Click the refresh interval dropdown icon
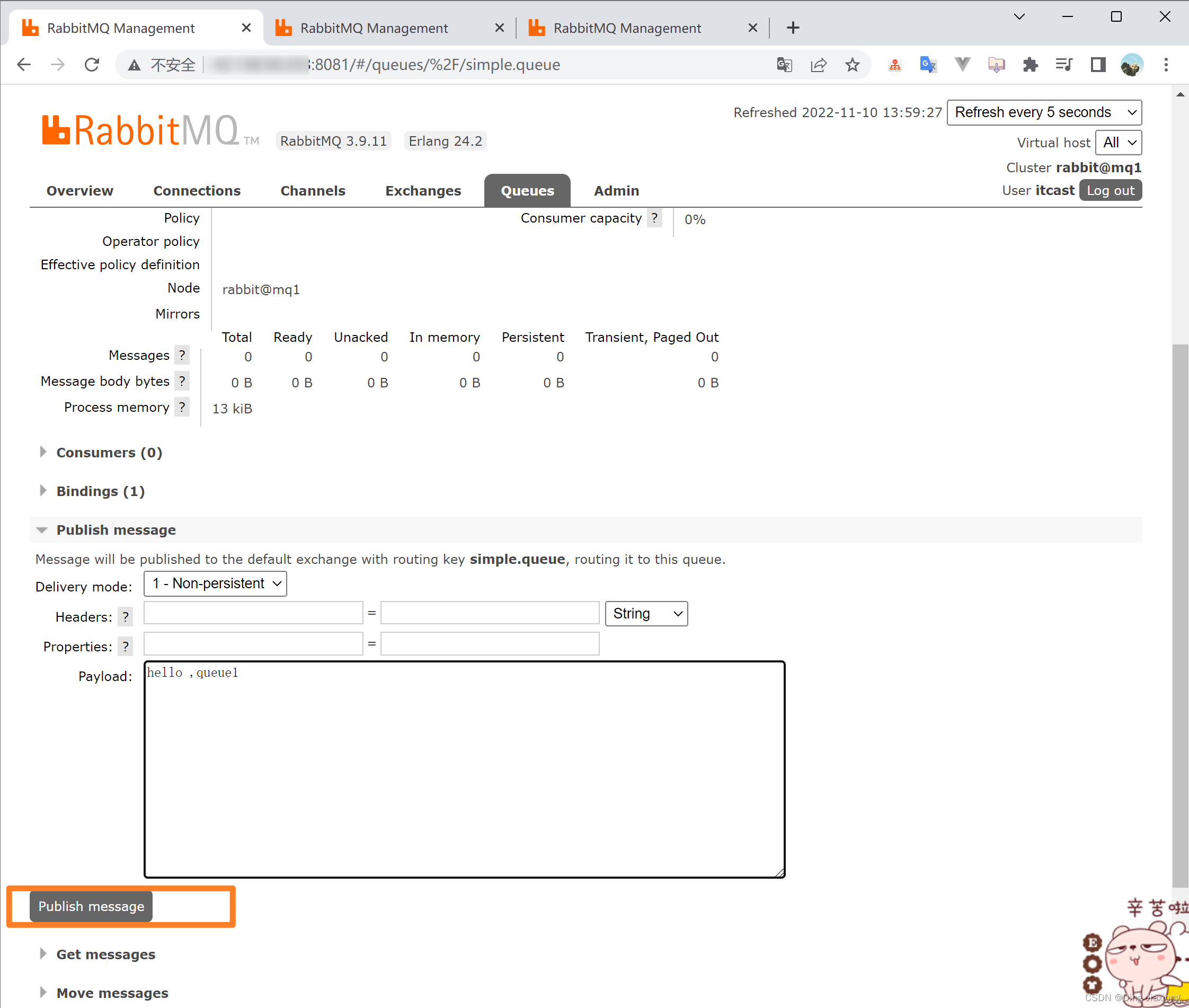The width and height of the screenshot is (1189, 1008). pyautogui.click(x=1130, y=112)
